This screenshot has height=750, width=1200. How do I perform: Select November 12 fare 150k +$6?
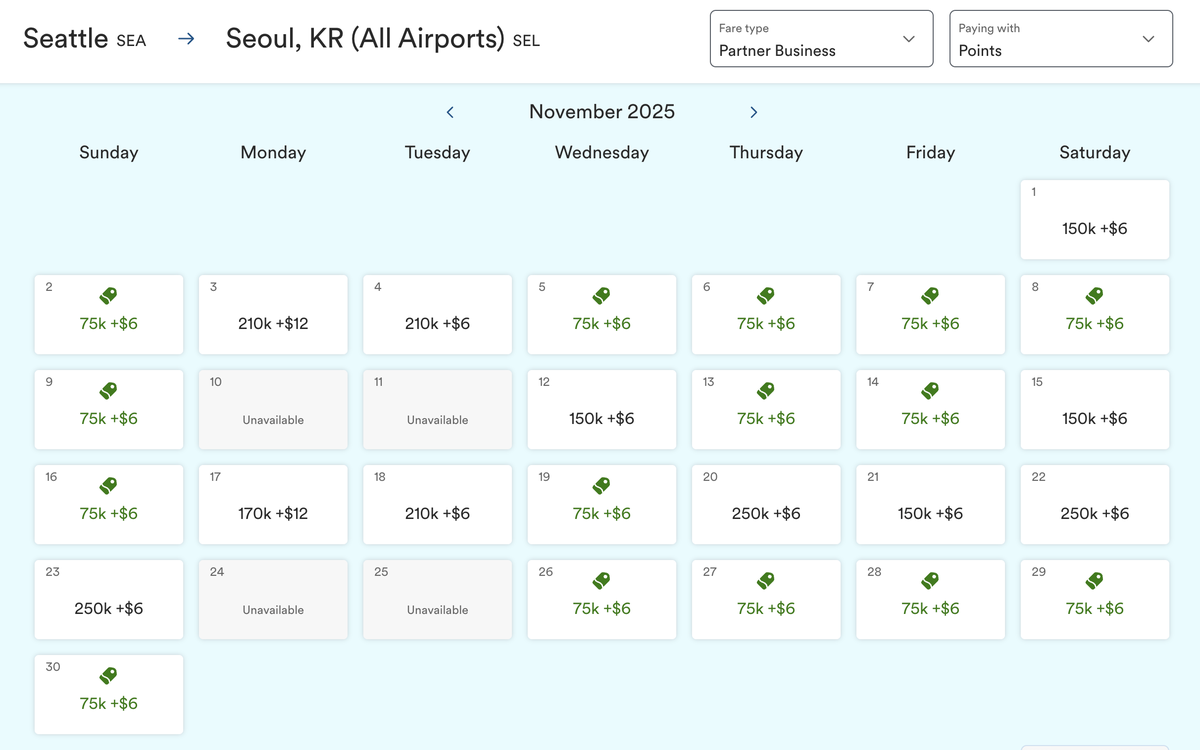601,410
